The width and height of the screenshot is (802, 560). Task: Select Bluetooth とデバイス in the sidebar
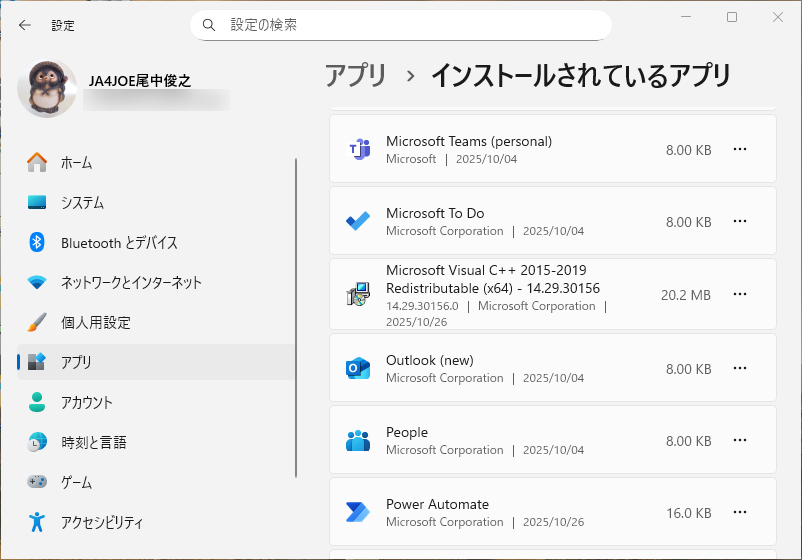click(x=118, y=242)
